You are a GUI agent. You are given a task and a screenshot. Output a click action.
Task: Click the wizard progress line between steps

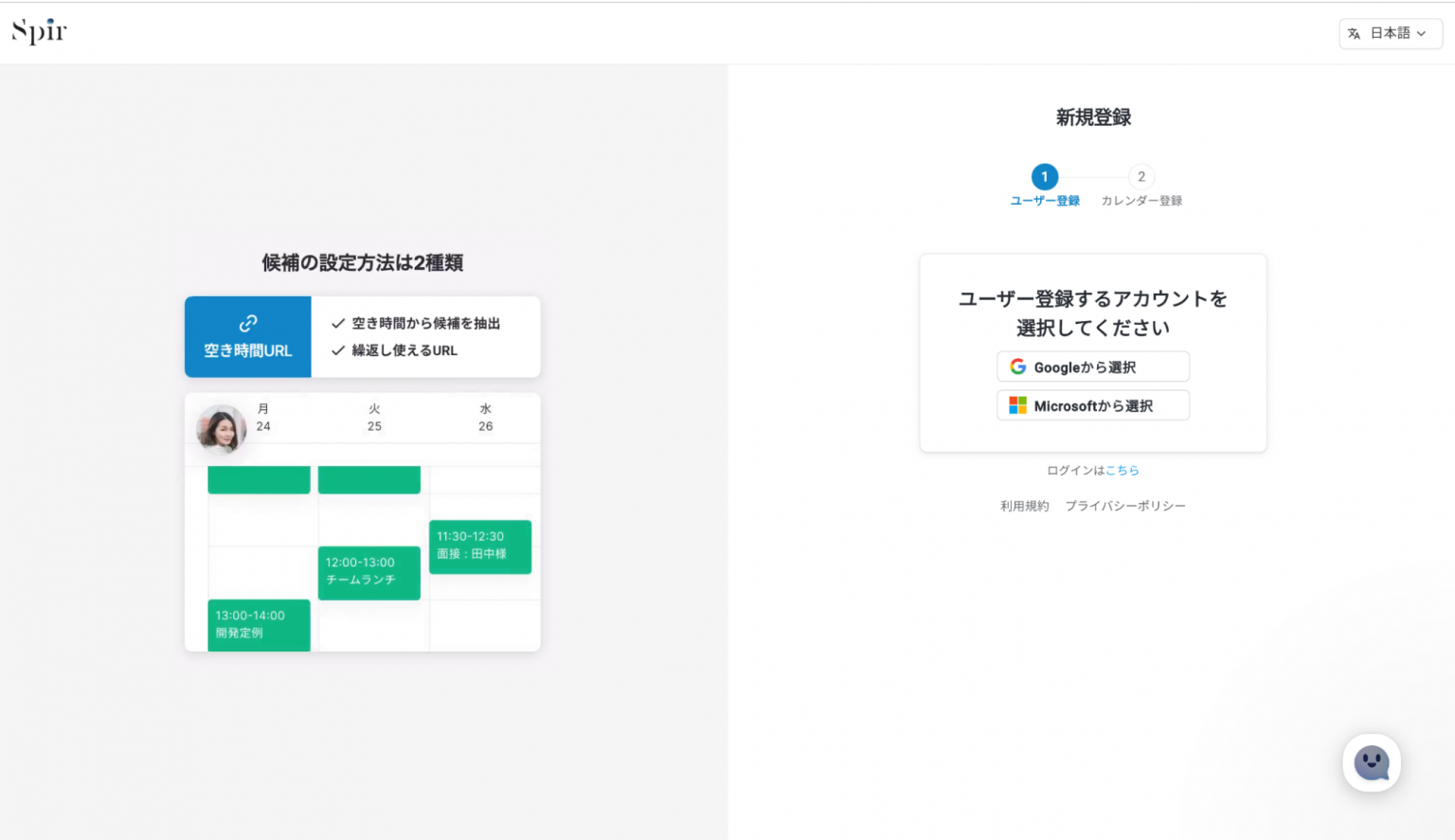(1092, 176)
